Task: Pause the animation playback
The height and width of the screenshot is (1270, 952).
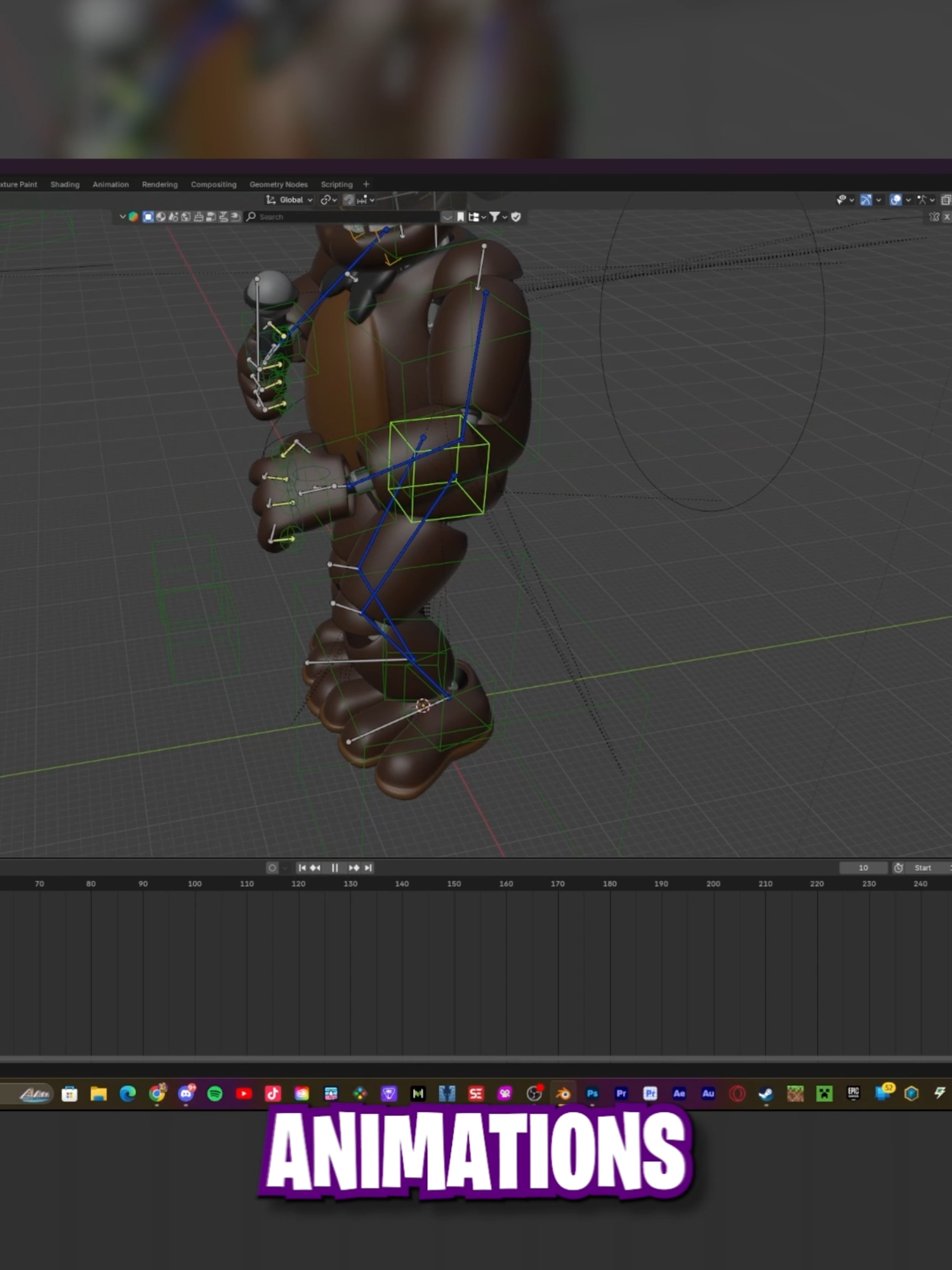Action: [334, 867]
